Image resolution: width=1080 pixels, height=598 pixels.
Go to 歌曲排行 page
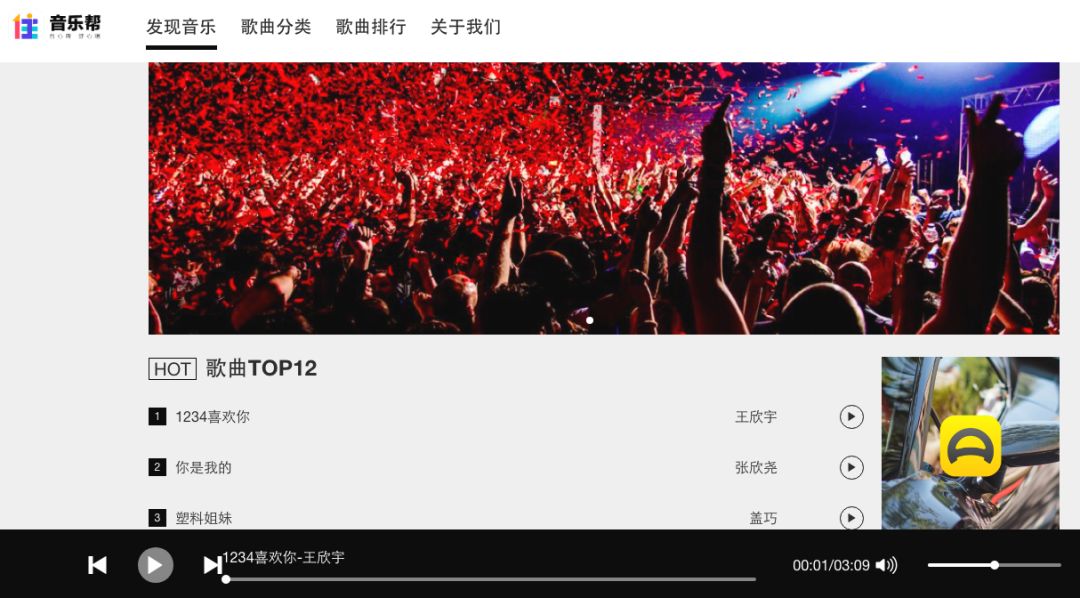pos(371,27)
